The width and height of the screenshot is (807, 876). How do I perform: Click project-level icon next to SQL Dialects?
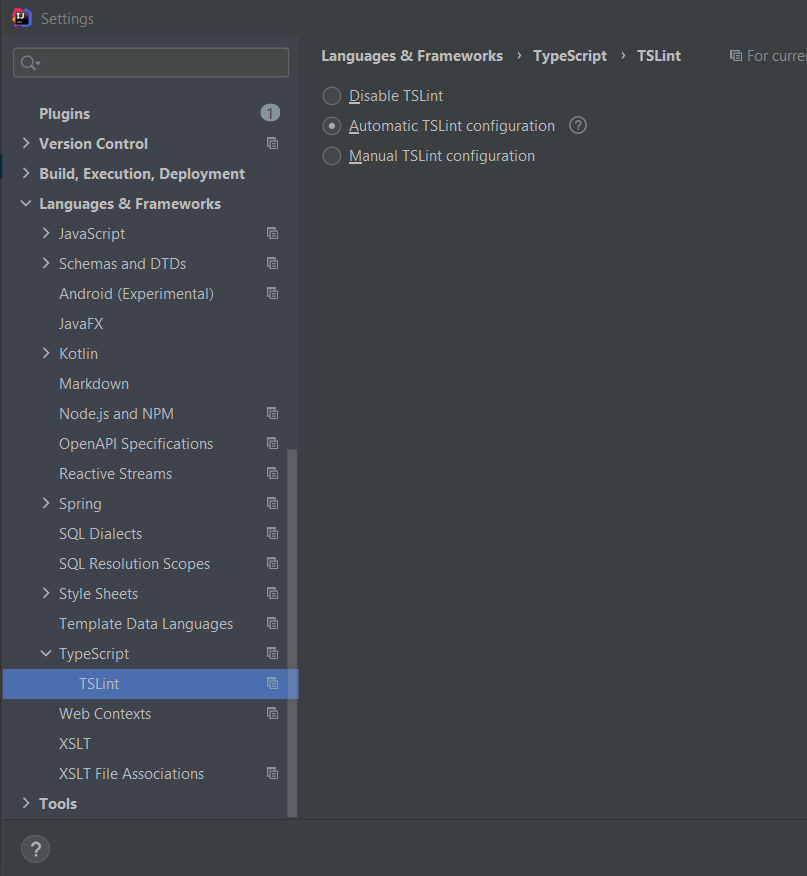click(x=272, y=534)
